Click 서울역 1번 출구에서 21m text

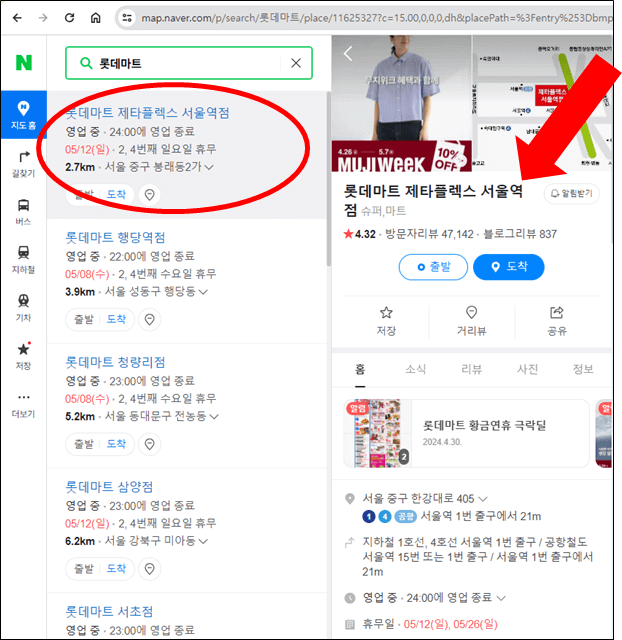480,516
